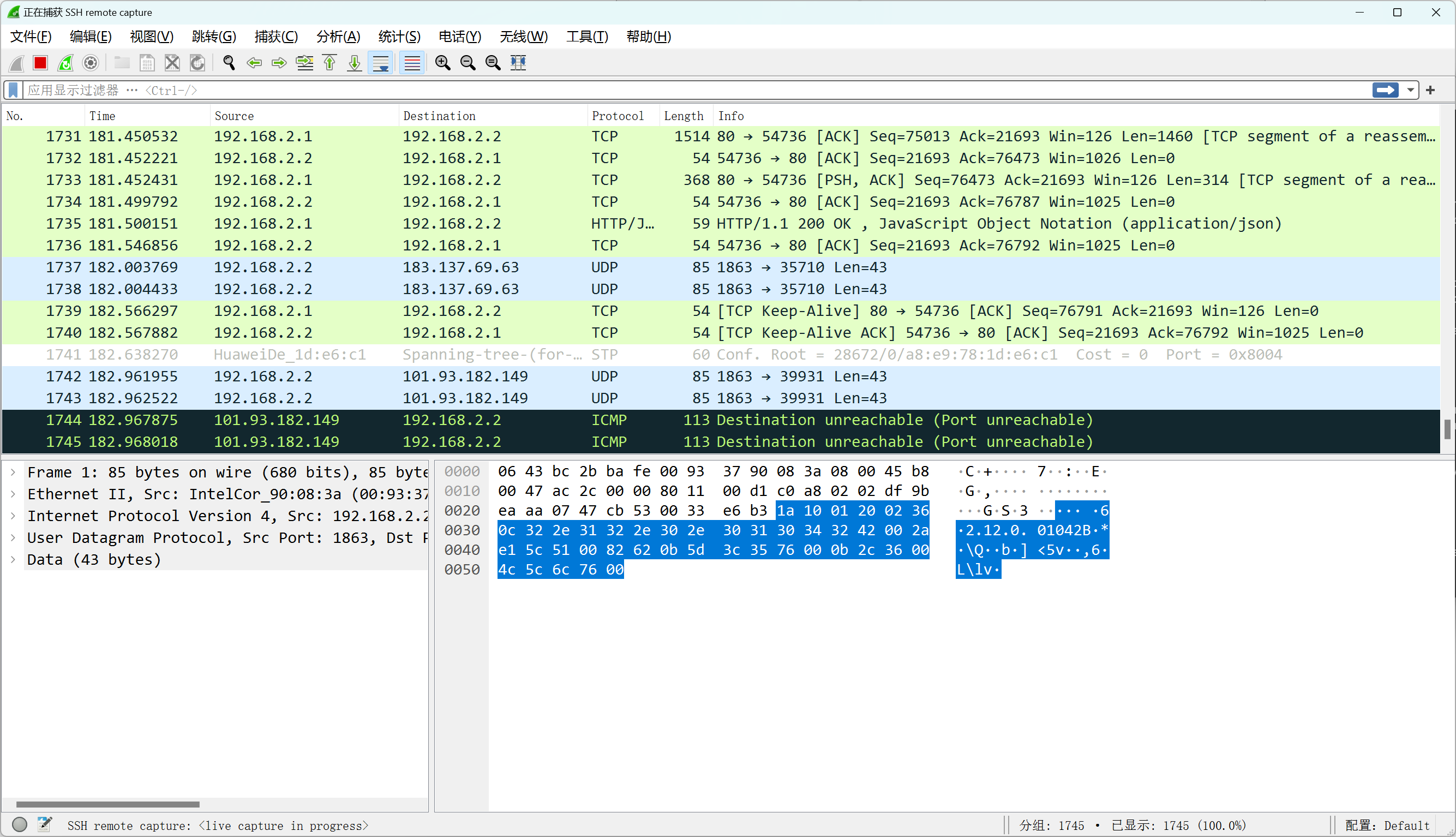Viewport: 1456px width, 837px height.
Task: Click the apply filter arrow button
Action: 1385,90
